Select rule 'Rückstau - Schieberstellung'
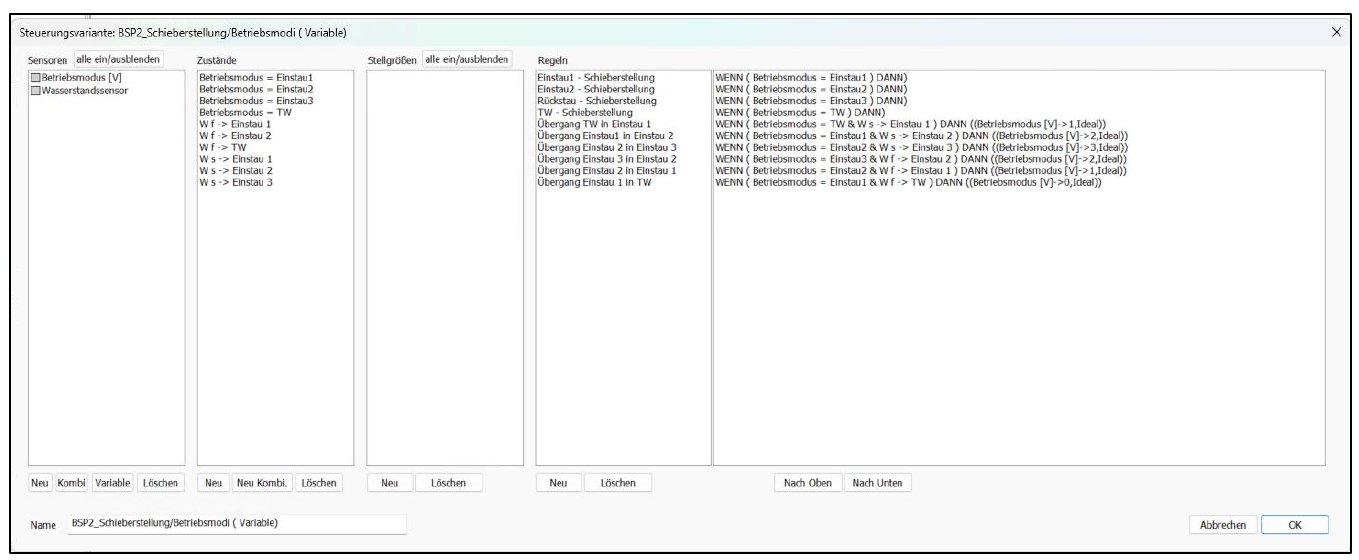 coord(597,101)
